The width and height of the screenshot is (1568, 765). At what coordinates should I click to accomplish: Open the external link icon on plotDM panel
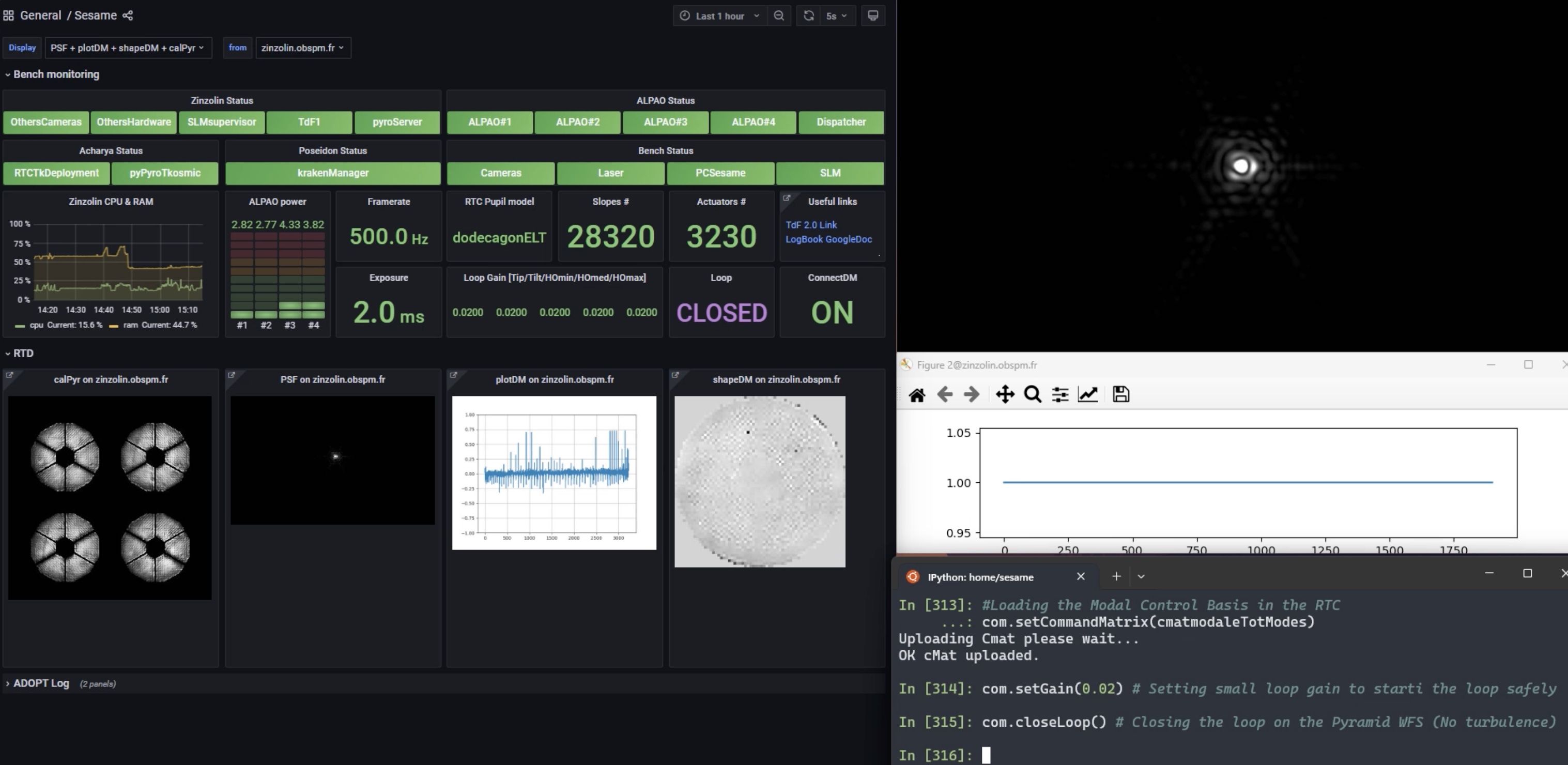[x=453, y=375]
